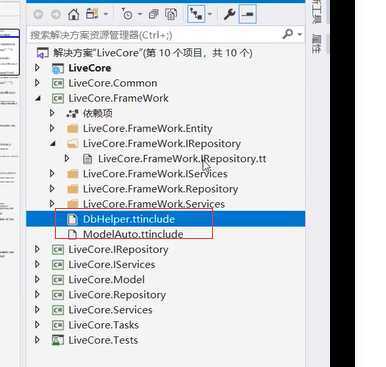Viewport: 386px width, 367px height.
Task: Select the LiveCore.FrameWork project name
Action: tap(118, 98)
